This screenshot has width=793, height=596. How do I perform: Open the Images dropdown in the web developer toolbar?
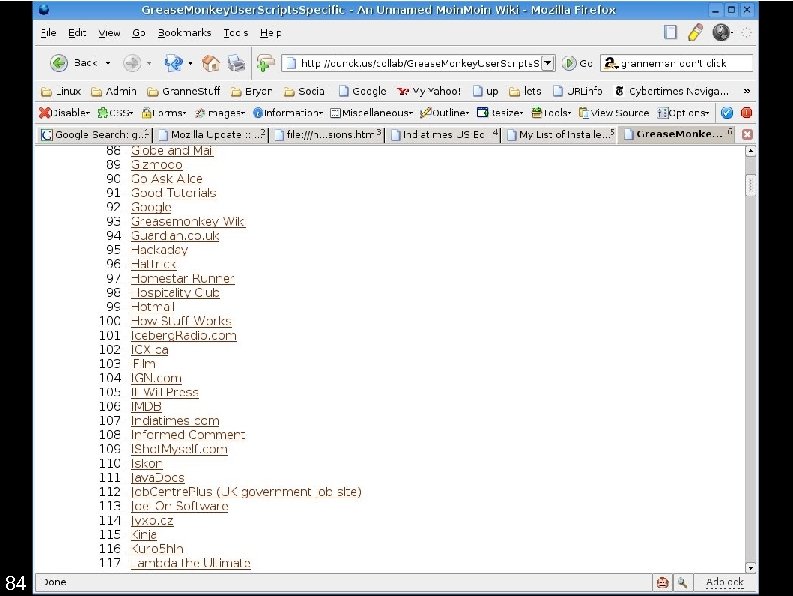pyautogui.click(x=220, y=113)
